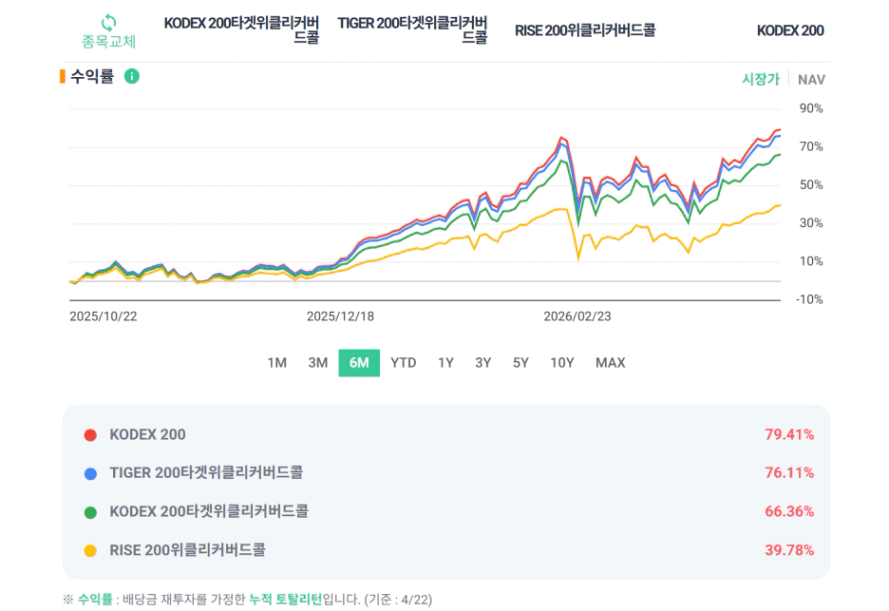This screenshot has width=889, height=611.
Task: Click the 79.41% return value
Action: pos(789,435)
